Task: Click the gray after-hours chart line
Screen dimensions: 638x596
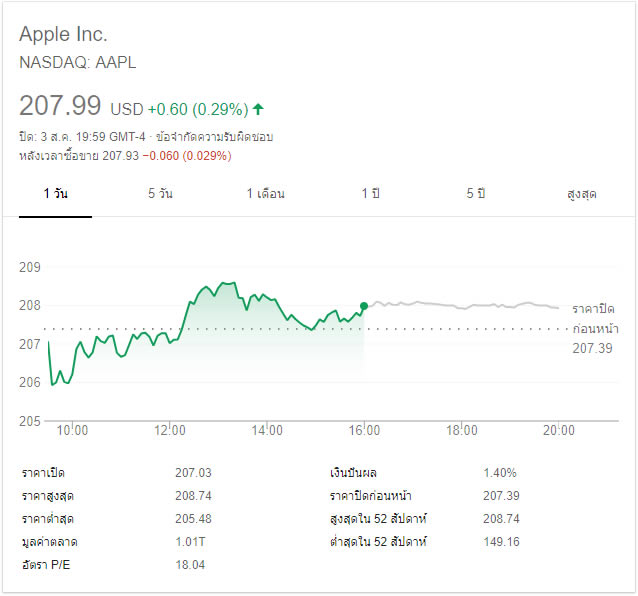Action: coord(460,304)
